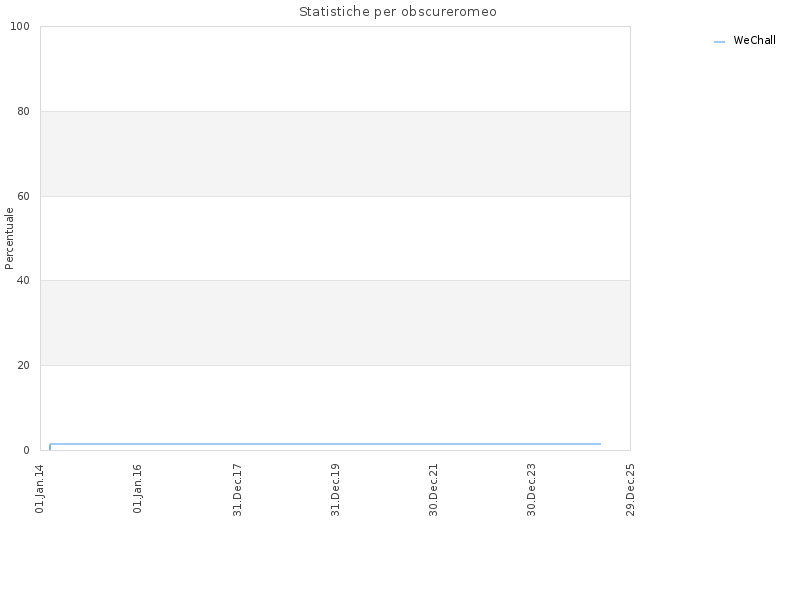Click the 0 value on the y-axis
The height and width of the screenshot is (600, 800).
pos(27,450)
